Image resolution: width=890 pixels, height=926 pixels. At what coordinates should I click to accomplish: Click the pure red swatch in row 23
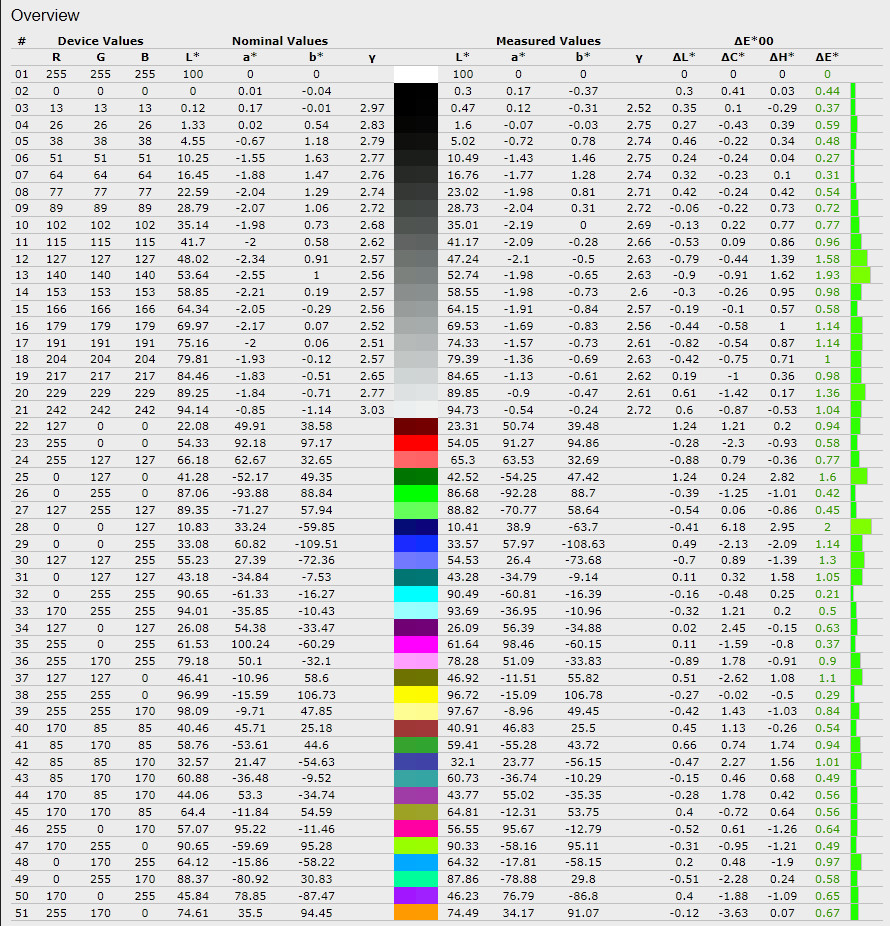click(x=417, y=443)
